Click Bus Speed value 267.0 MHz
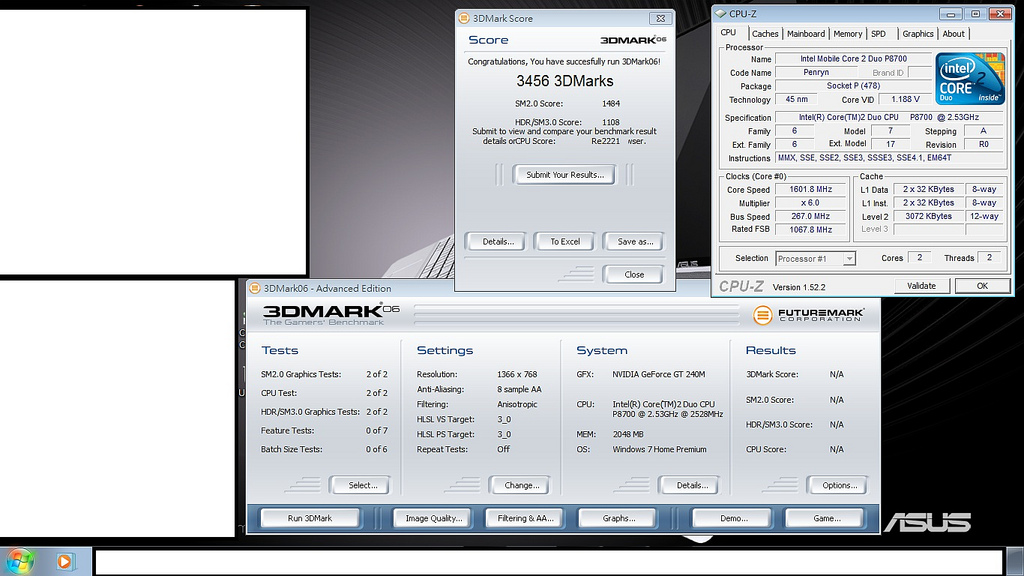This screenshot has width=1024, height=576. click(x=810, y=216)
